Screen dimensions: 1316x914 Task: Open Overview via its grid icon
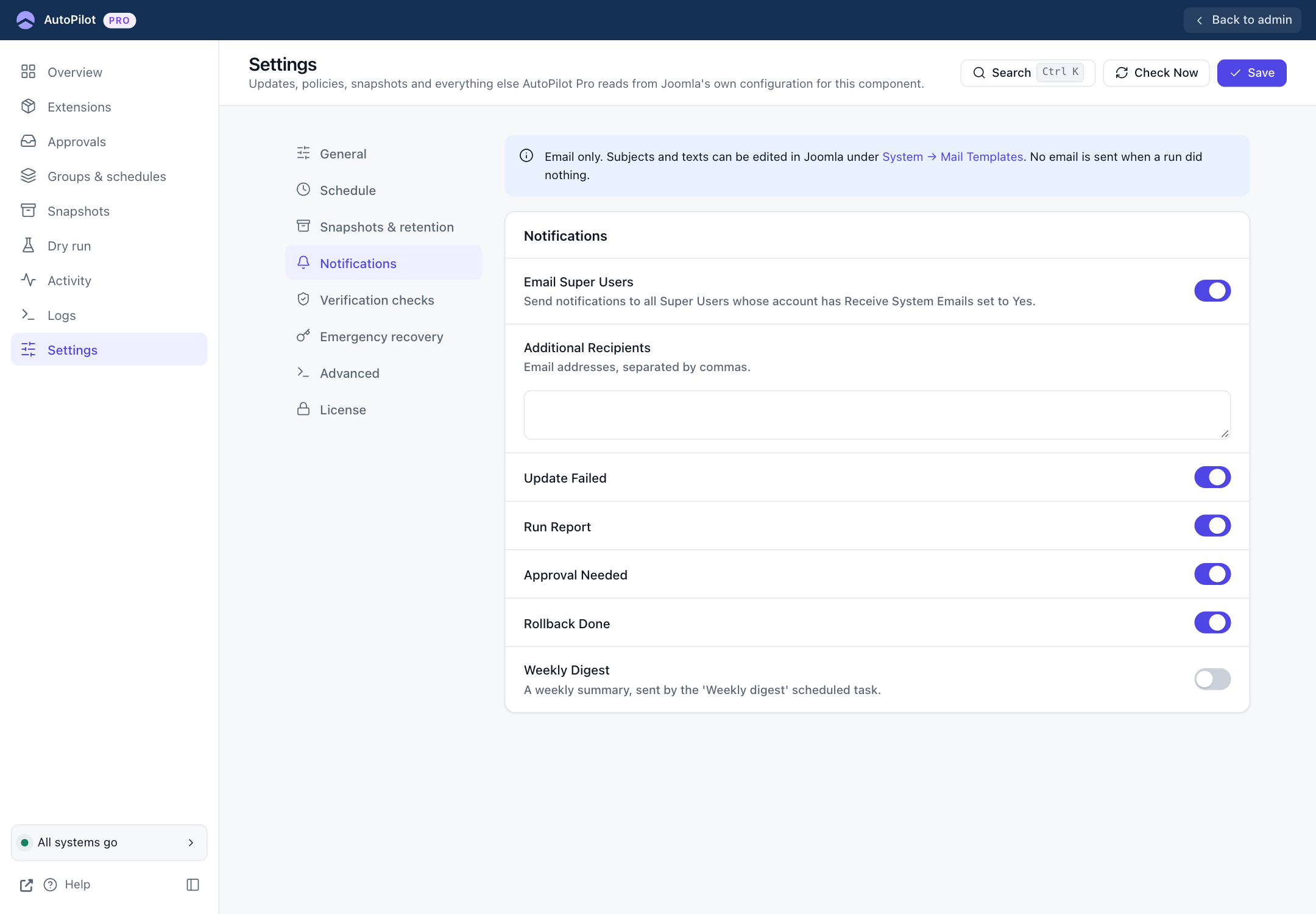[28, 72]
